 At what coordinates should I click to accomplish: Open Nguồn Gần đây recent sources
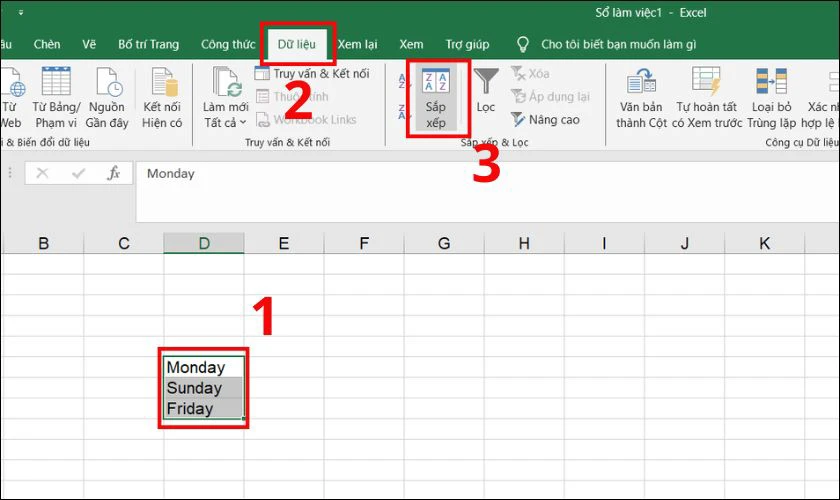tap(107, 98)
